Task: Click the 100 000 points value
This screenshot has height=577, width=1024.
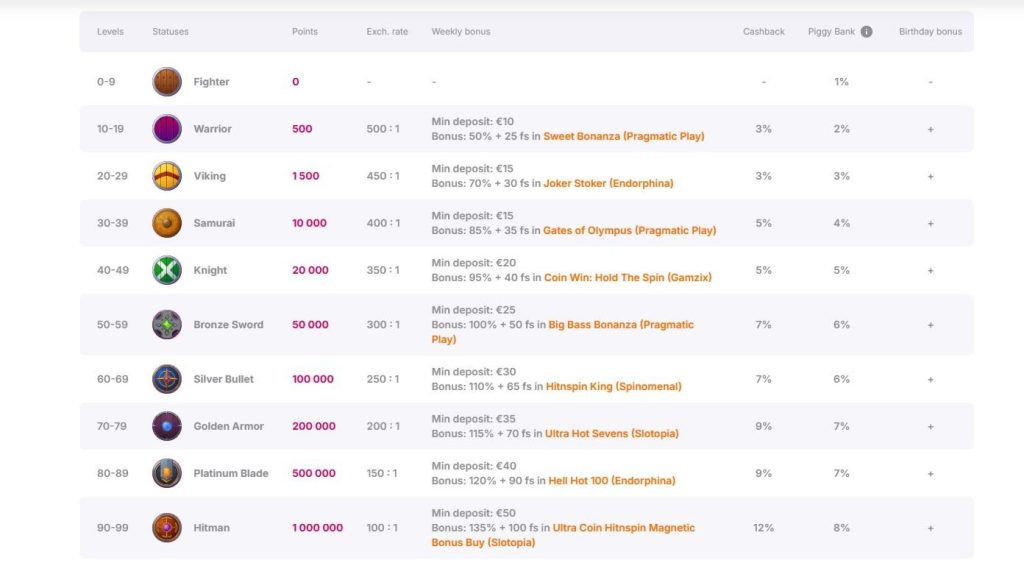Action: click(x=313, y=379)
